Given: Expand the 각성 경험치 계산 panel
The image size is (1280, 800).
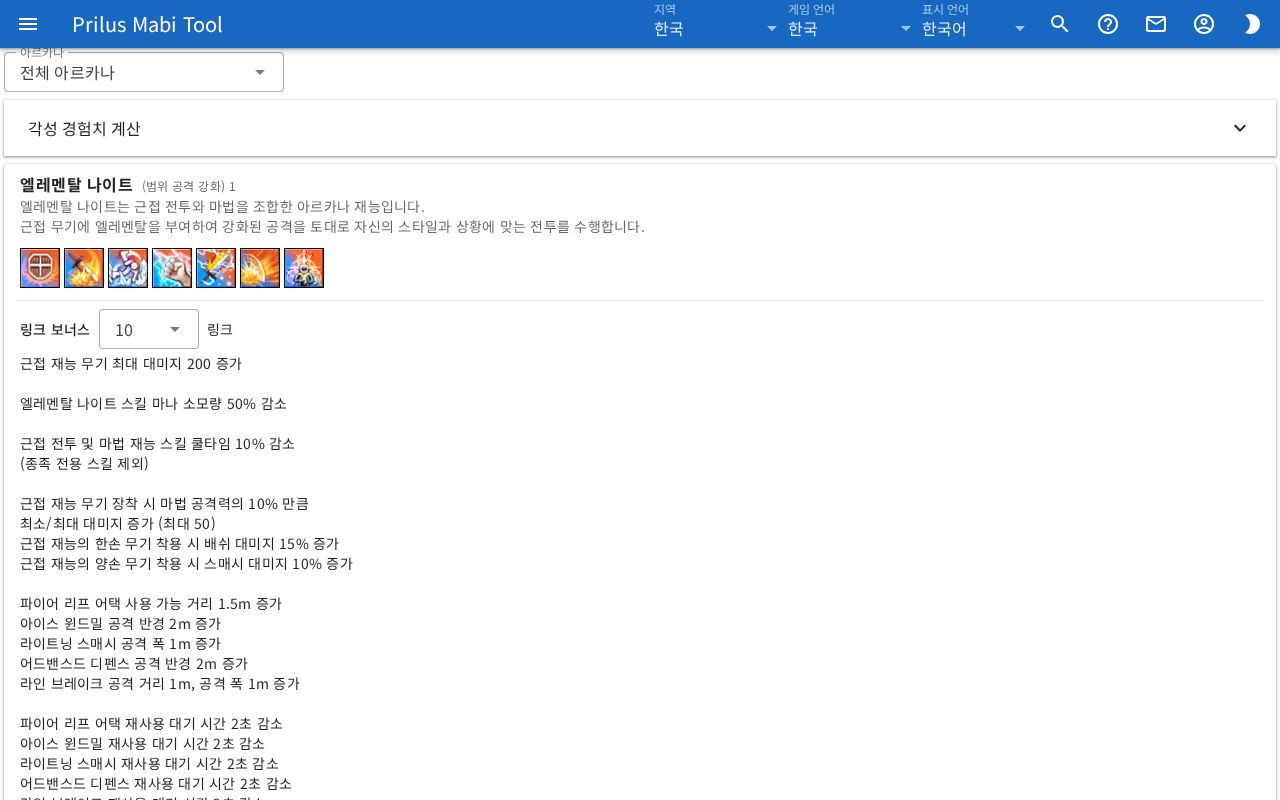Looking at the screenshot, I should tap(640, 128).
